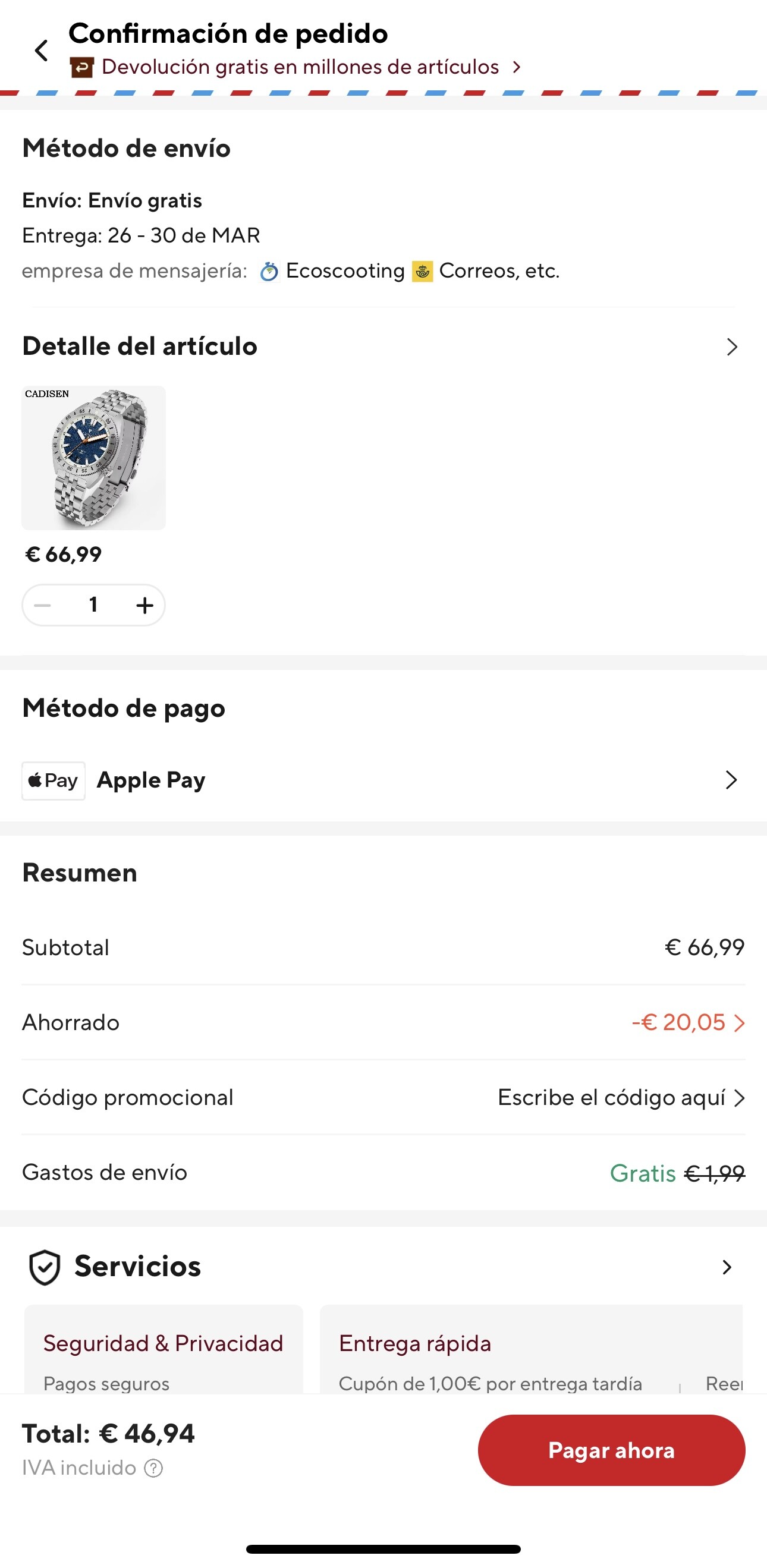Tap the Ecoscooting courier logo
Image resolution: width=767 pixels, height=1568 pixels.
[269, 271]
